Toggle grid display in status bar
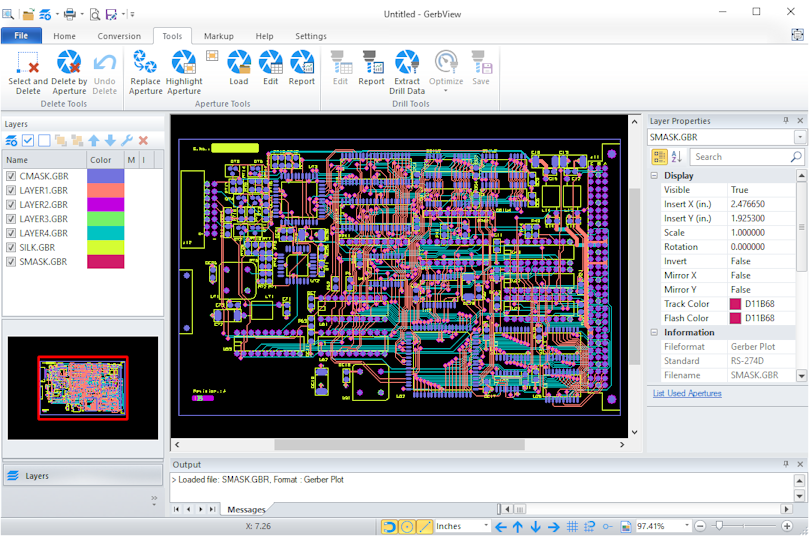This screenshot has width=809, height=536. click(572, 526)
